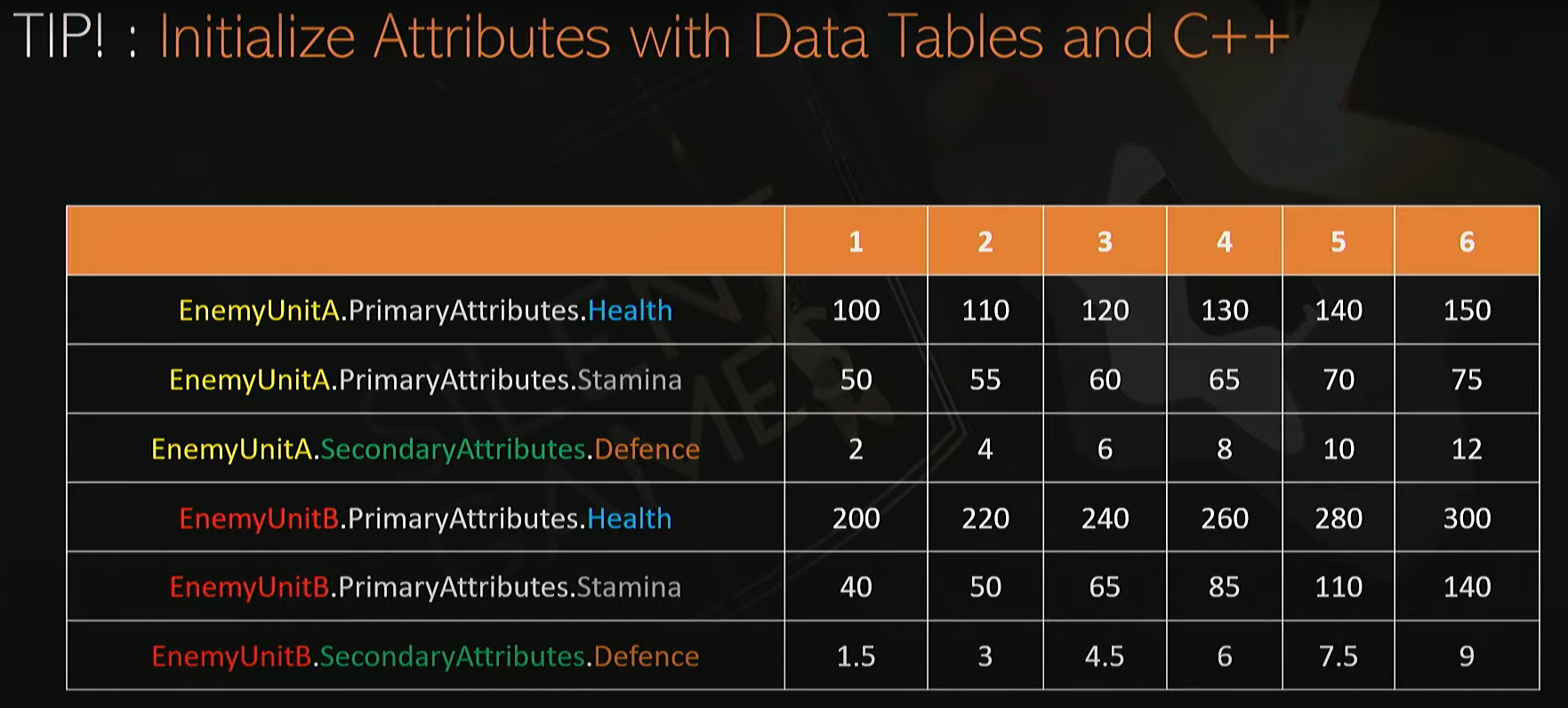The image size is (1568, 708).
Task: Select the column 6 header cell
Action: point(1467,242)
